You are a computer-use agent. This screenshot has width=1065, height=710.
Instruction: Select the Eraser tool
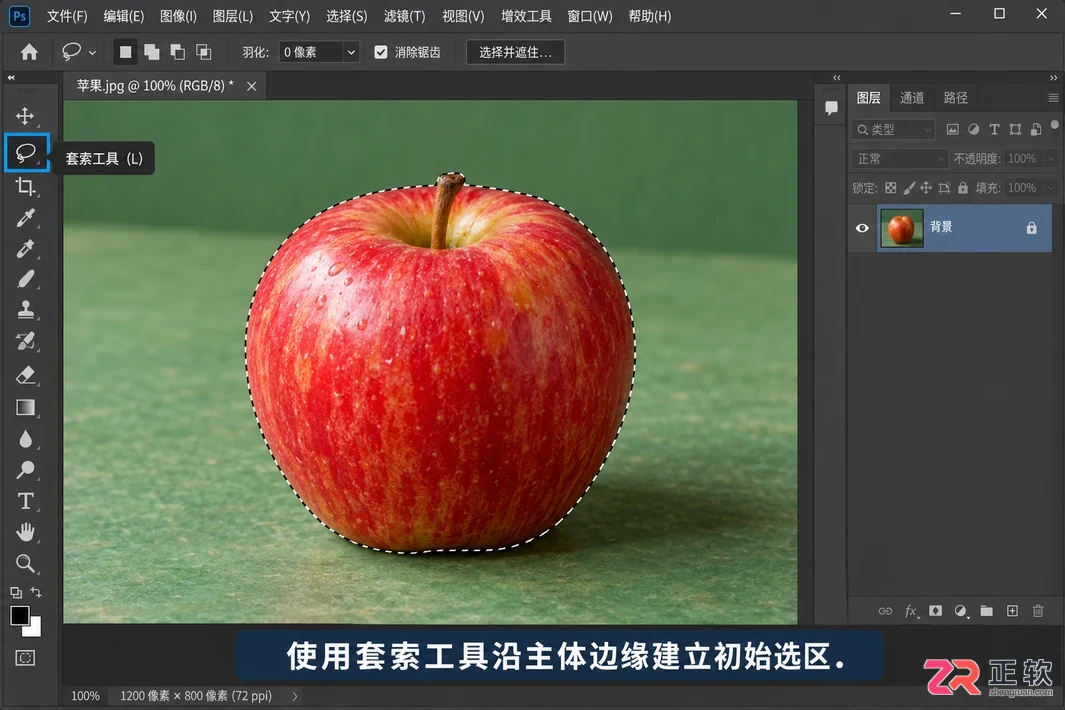[x=25, y=374]
